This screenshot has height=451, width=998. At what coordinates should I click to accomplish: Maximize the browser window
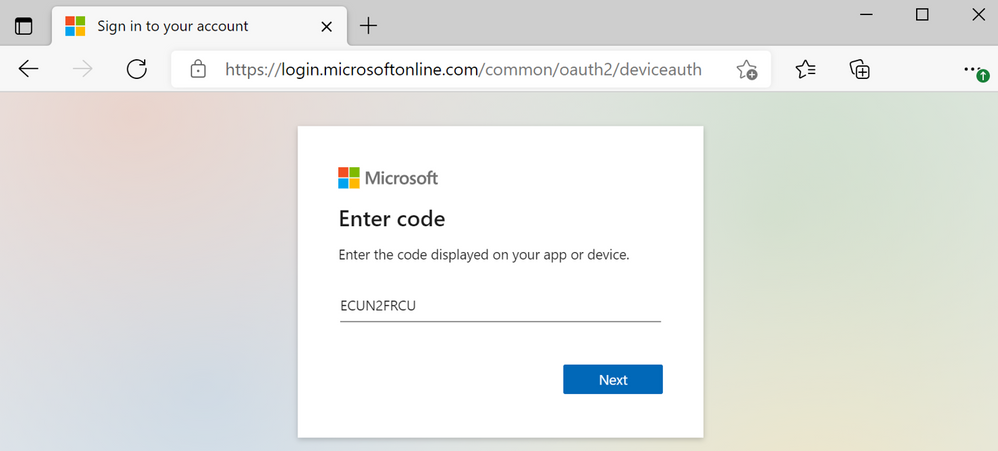click(x=922, y=15)
